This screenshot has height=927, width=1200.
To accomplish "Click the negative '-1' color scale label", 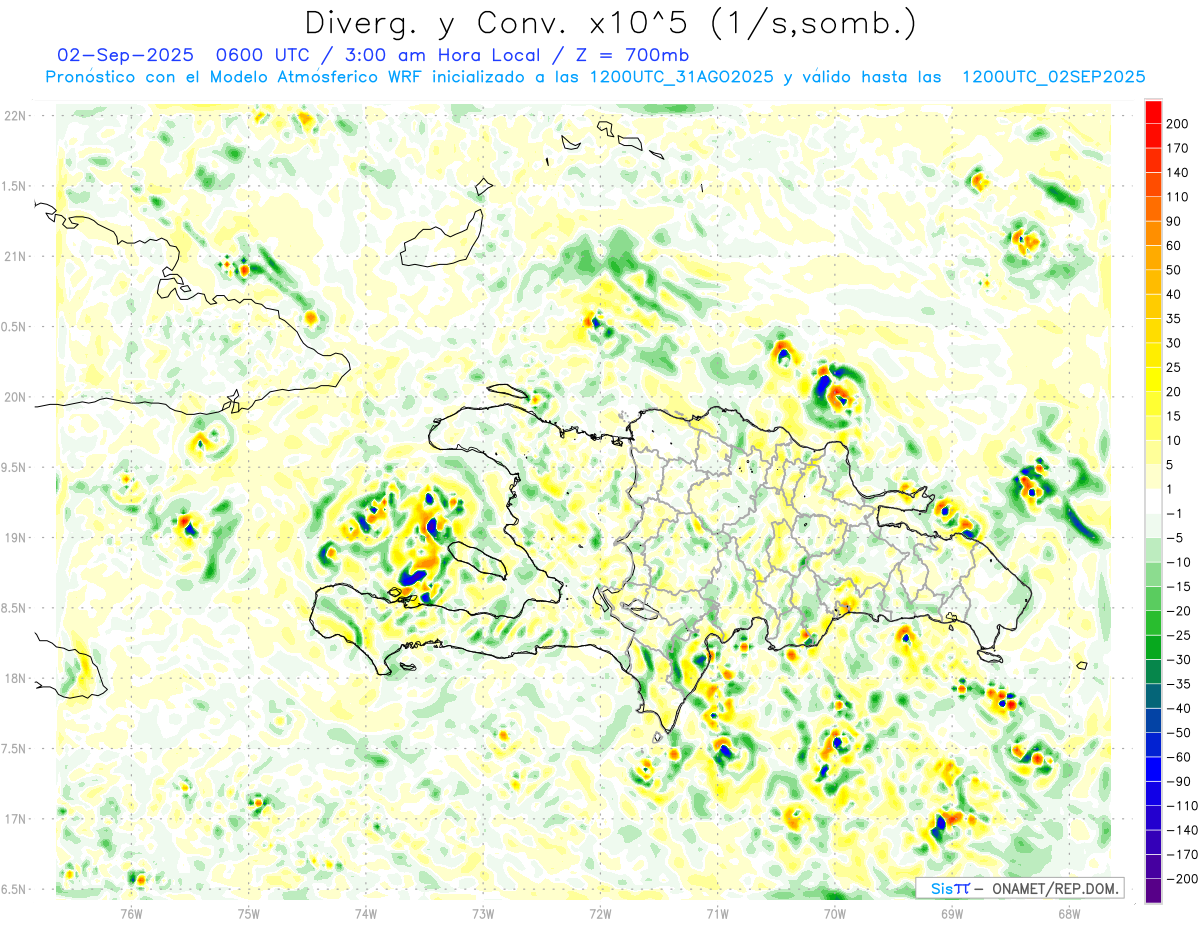I will (1176, 513).
